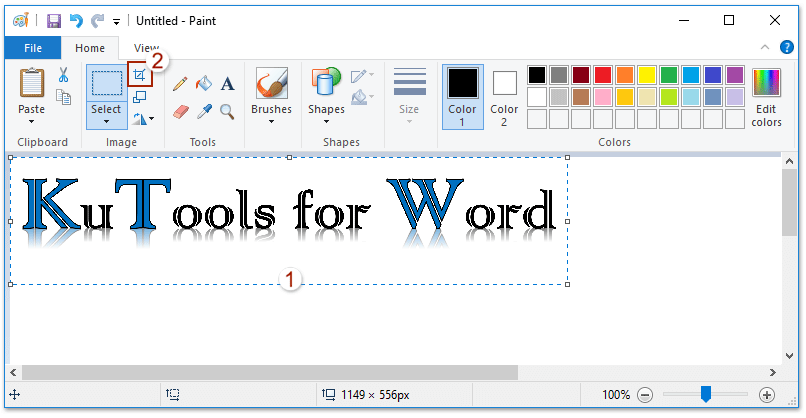806x418 pixels.
Task: Open the shape Fill dropdown
Action: click(362, 97)
